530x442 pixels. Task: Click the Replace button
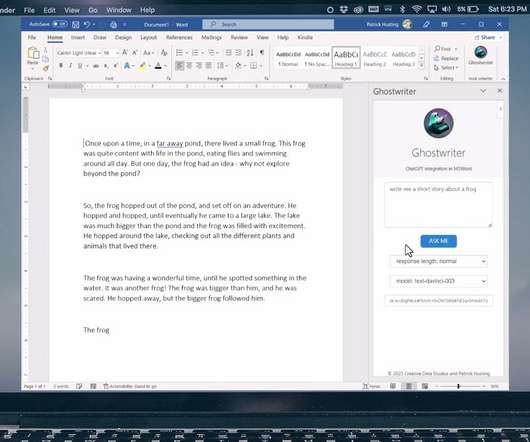coord(447,58)
